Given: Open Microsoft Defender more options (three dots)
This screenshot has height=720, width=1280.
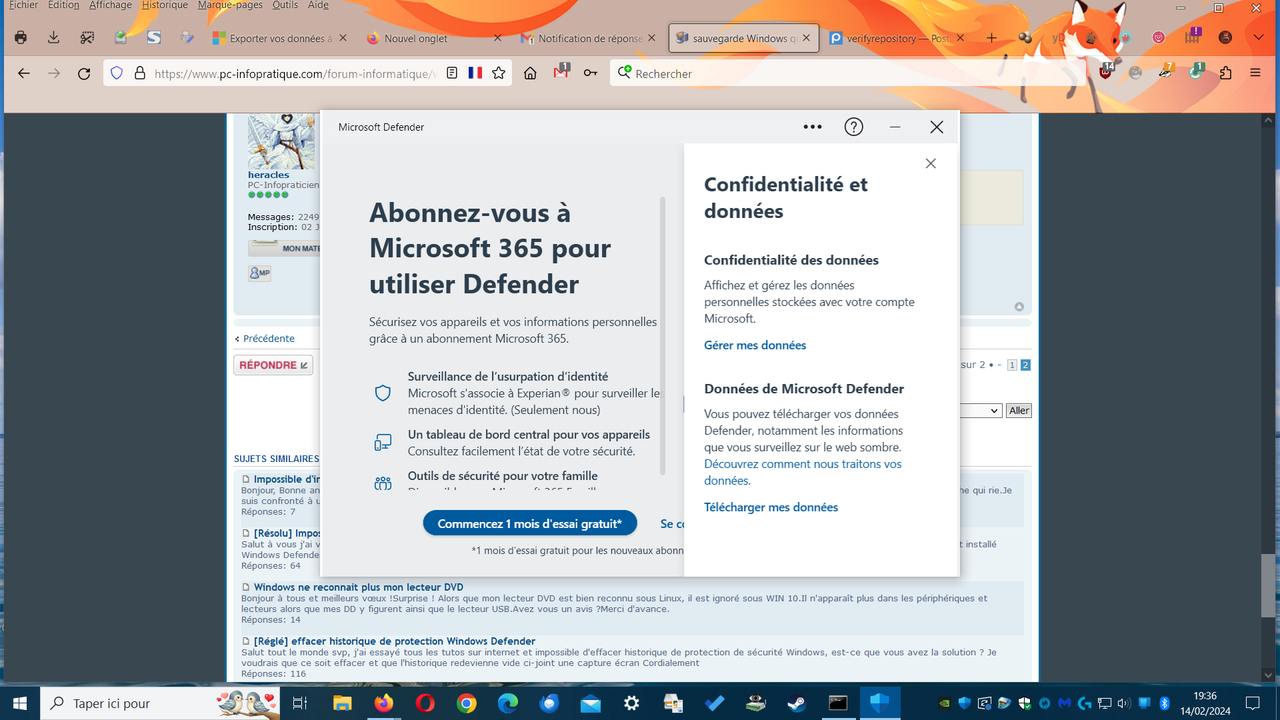Looking at the screenshot, I should (812, 127).
